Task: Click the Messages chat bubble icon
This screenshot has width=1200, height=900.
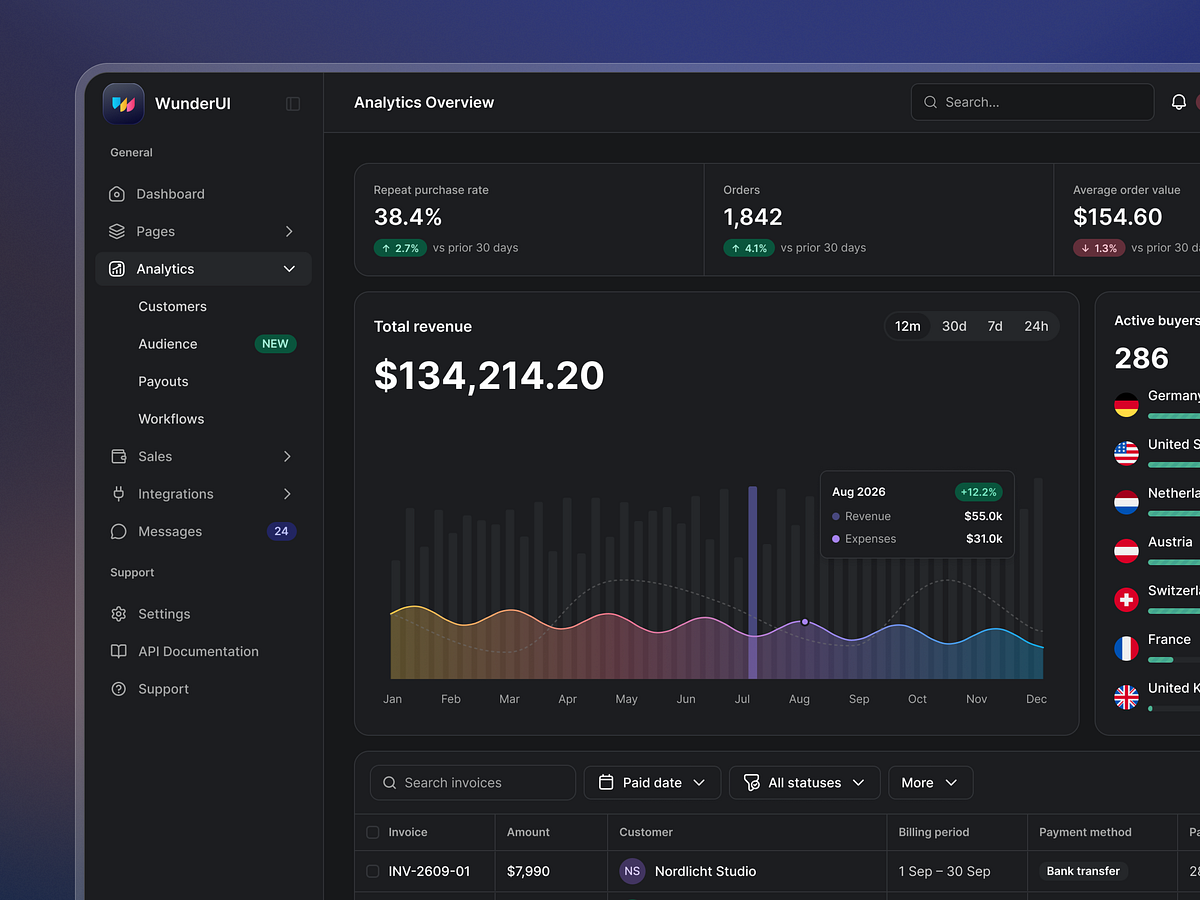Action: point(119,531)
